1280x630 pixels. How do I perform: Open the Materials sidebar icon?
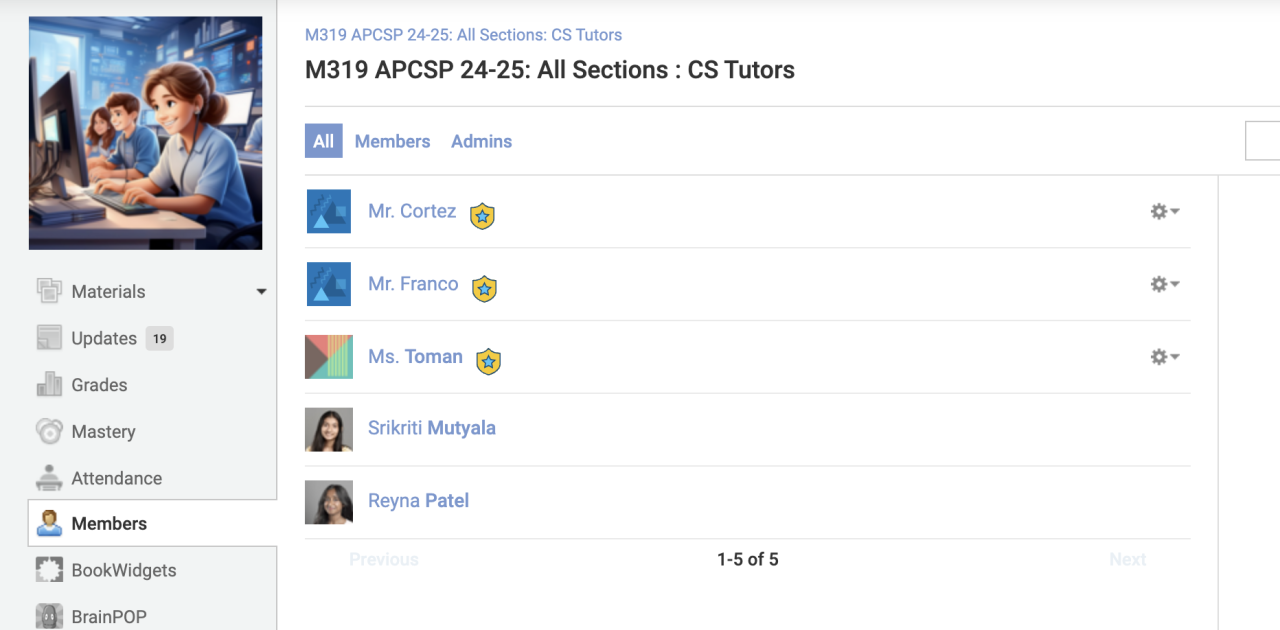coord(49,291)
